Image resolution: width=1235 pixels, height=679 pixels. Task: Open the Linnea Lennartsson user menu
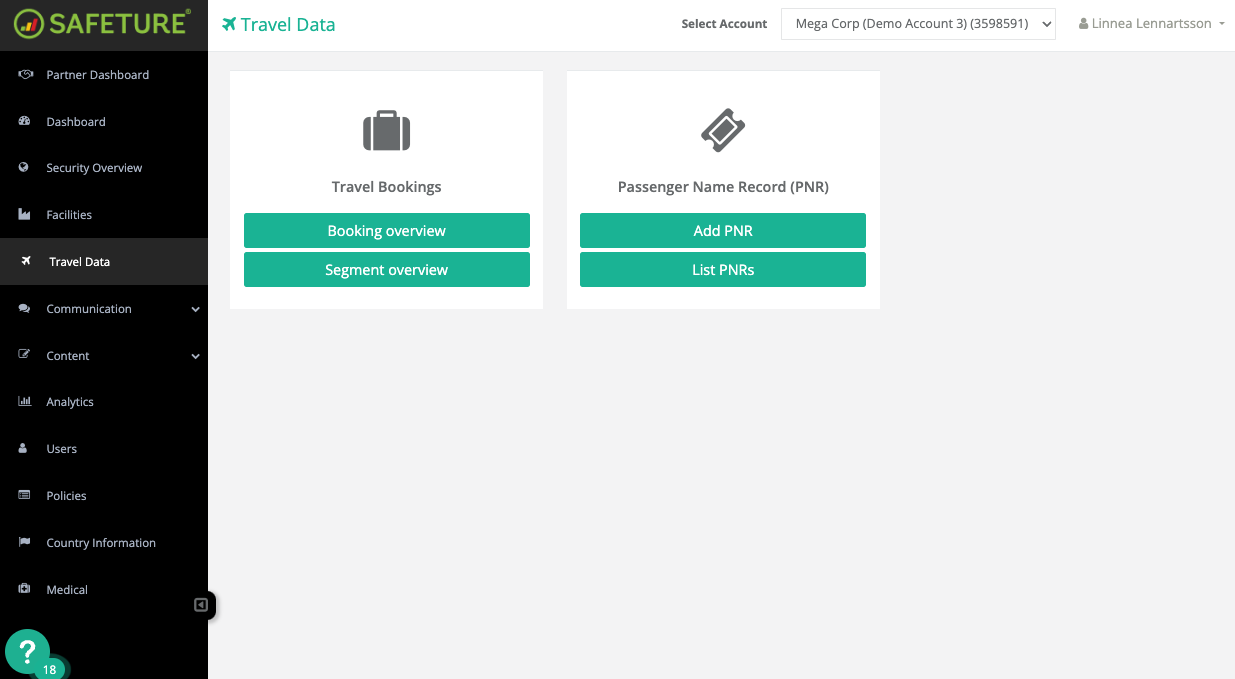tap(1150, 23)
